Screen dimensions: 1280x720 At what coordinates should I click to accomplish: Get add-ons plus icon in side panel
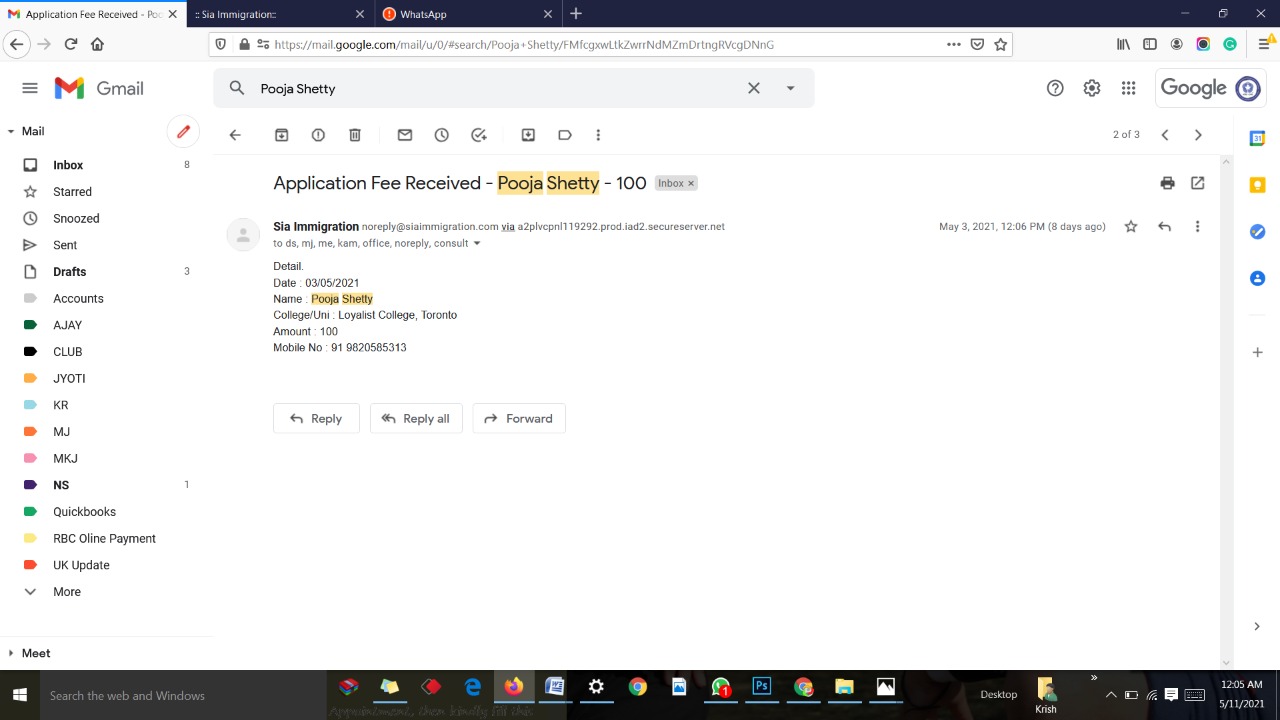1258,352
